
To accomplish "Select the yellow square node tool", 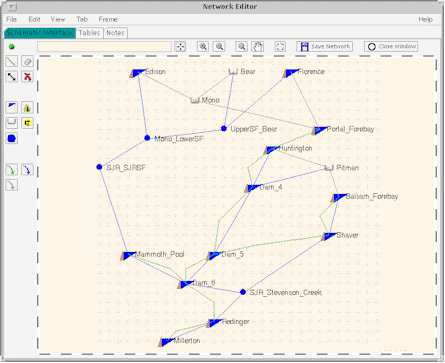I will coord(28,123).
